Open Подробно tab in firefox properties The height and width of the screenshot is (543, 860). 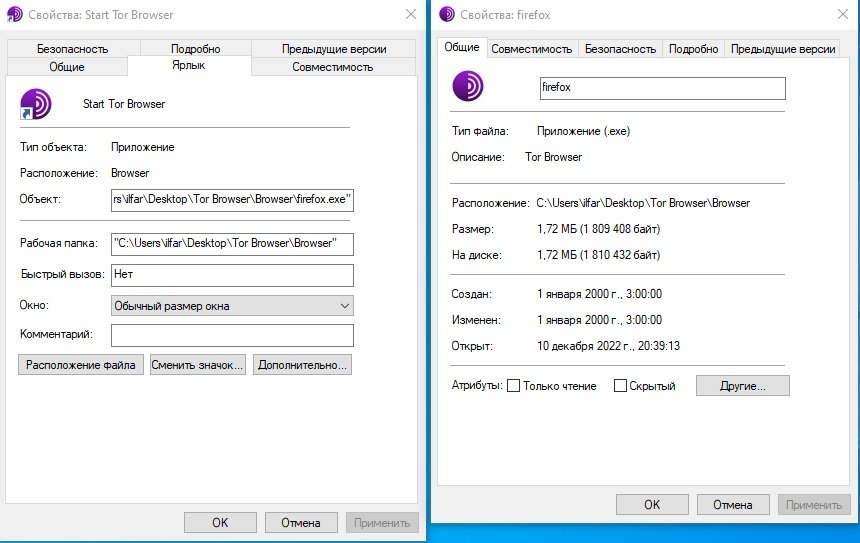(693, 49)
